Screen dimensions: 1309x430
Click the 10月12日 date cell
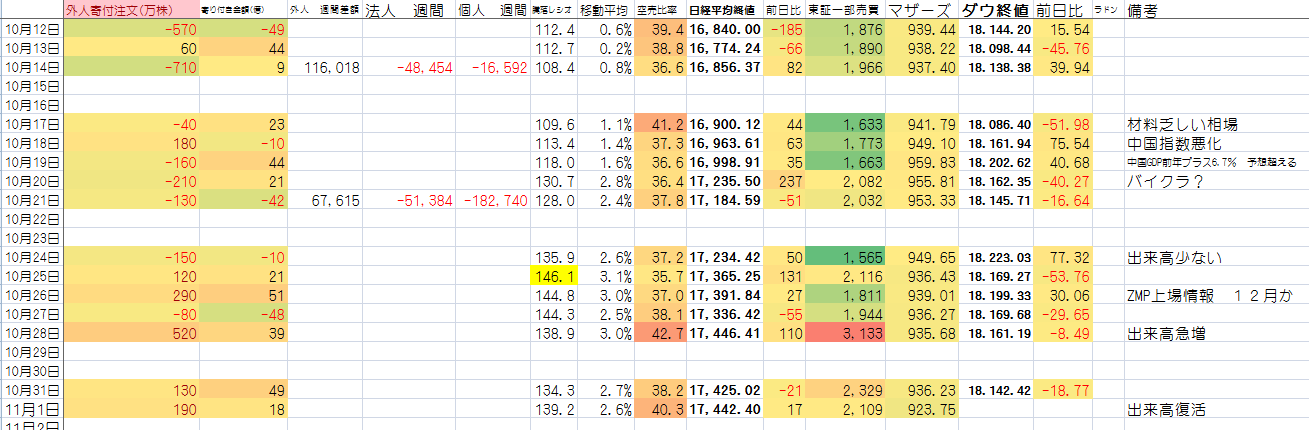[31, 30]
